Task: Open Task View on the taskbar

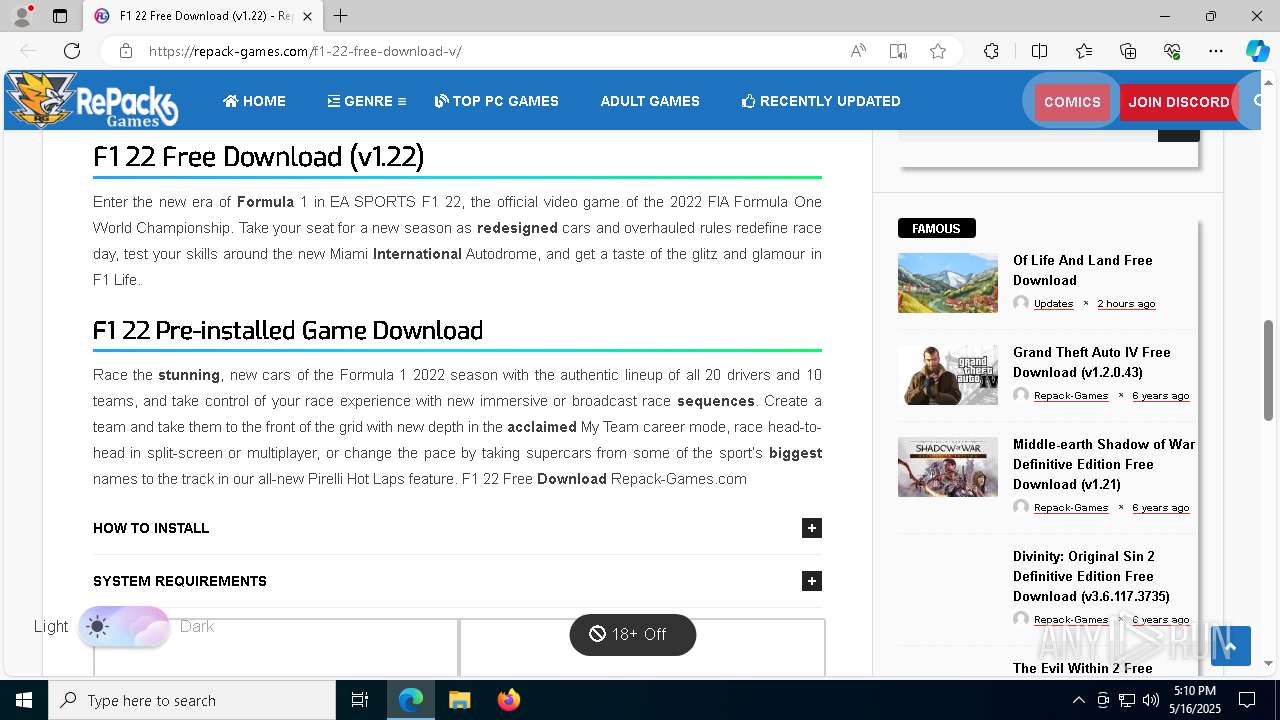Action: pos(360,700)
